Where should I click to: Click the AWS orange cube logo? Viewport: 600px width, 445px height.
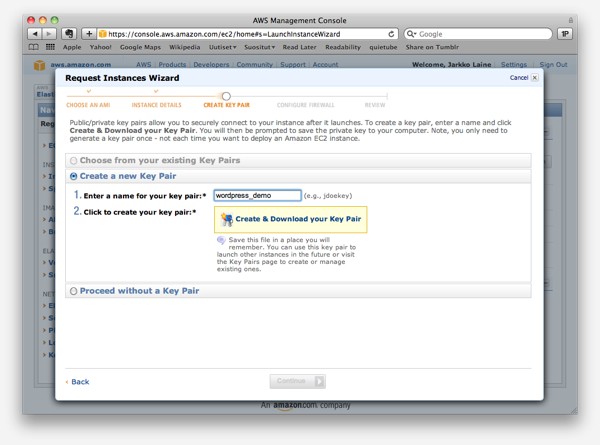coord(39,65)
